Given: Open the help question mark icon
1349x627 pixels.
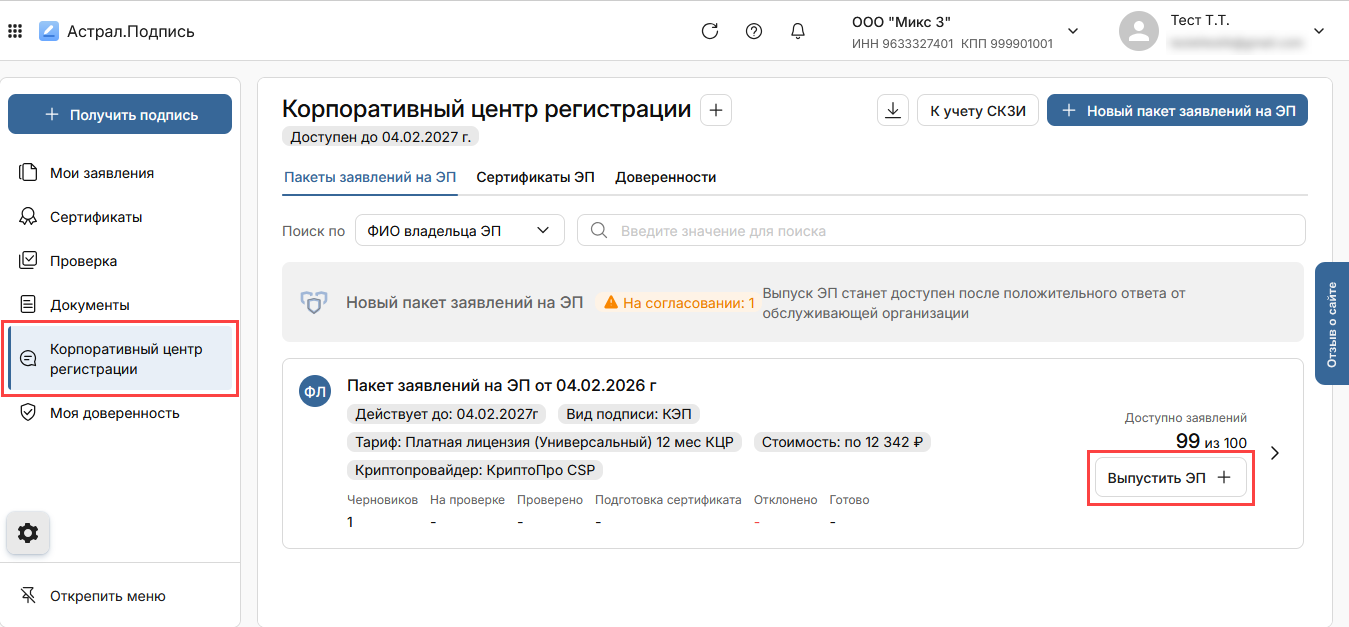Looking at the screenshot, I should click(x=754, y=31).
